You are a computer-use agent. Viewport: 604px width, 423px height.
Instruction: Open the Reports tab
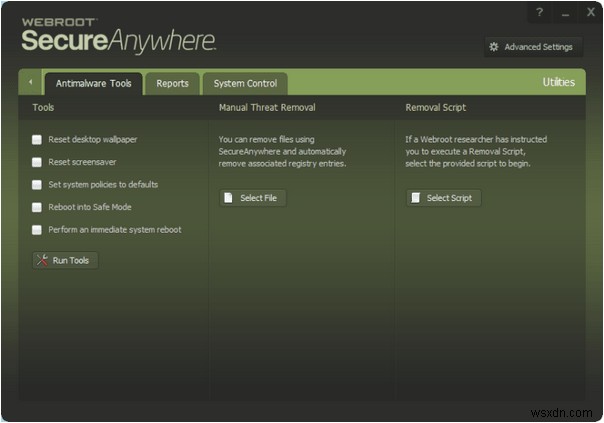[172, 84]
